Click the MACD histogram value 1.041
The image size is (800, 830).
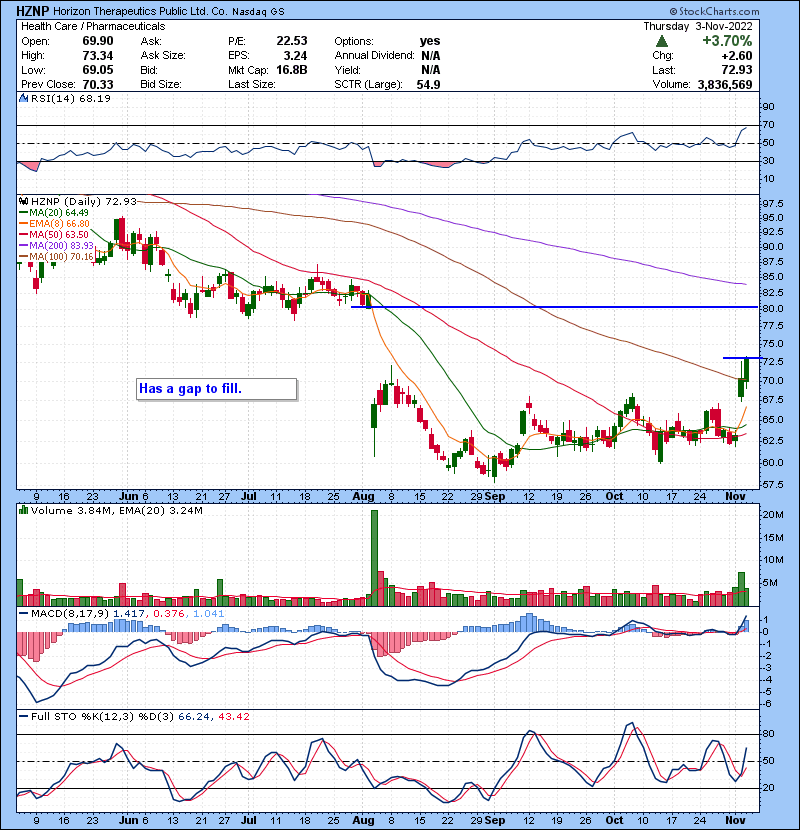click(x=208, y=614)
